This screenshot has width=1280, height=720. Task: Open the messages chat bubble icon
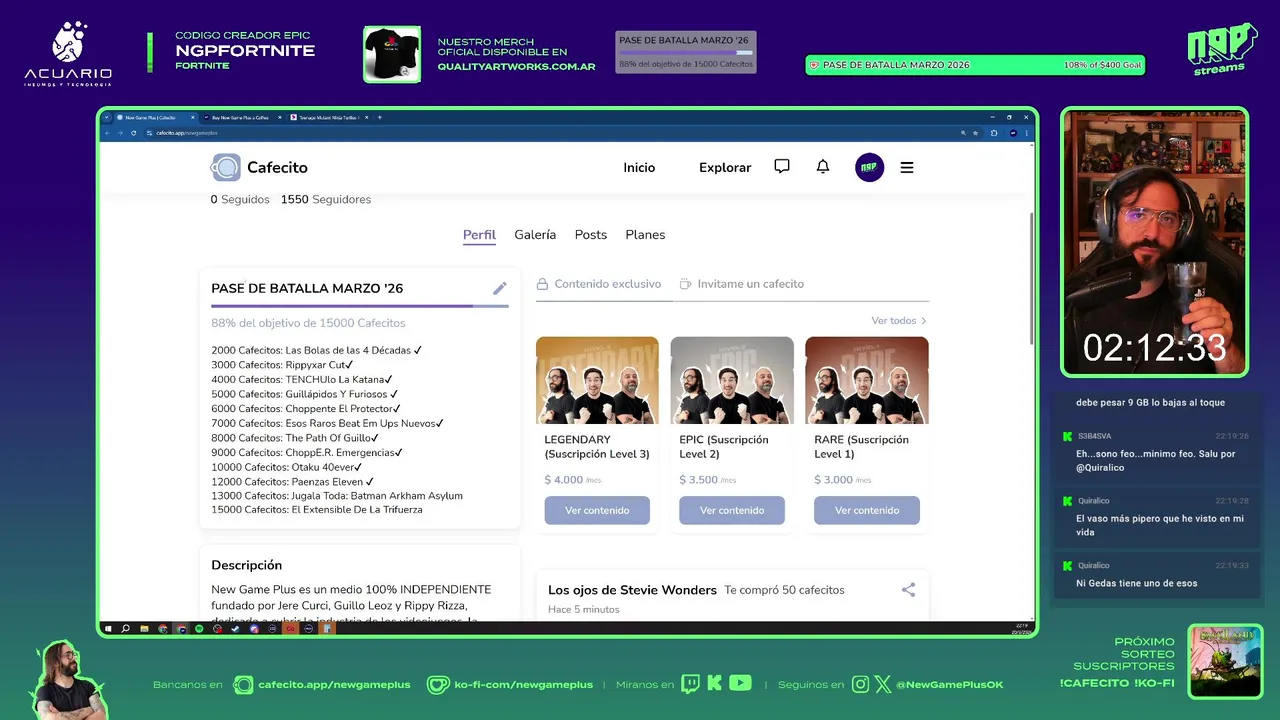pyautogui.click(x=782, y=167)
